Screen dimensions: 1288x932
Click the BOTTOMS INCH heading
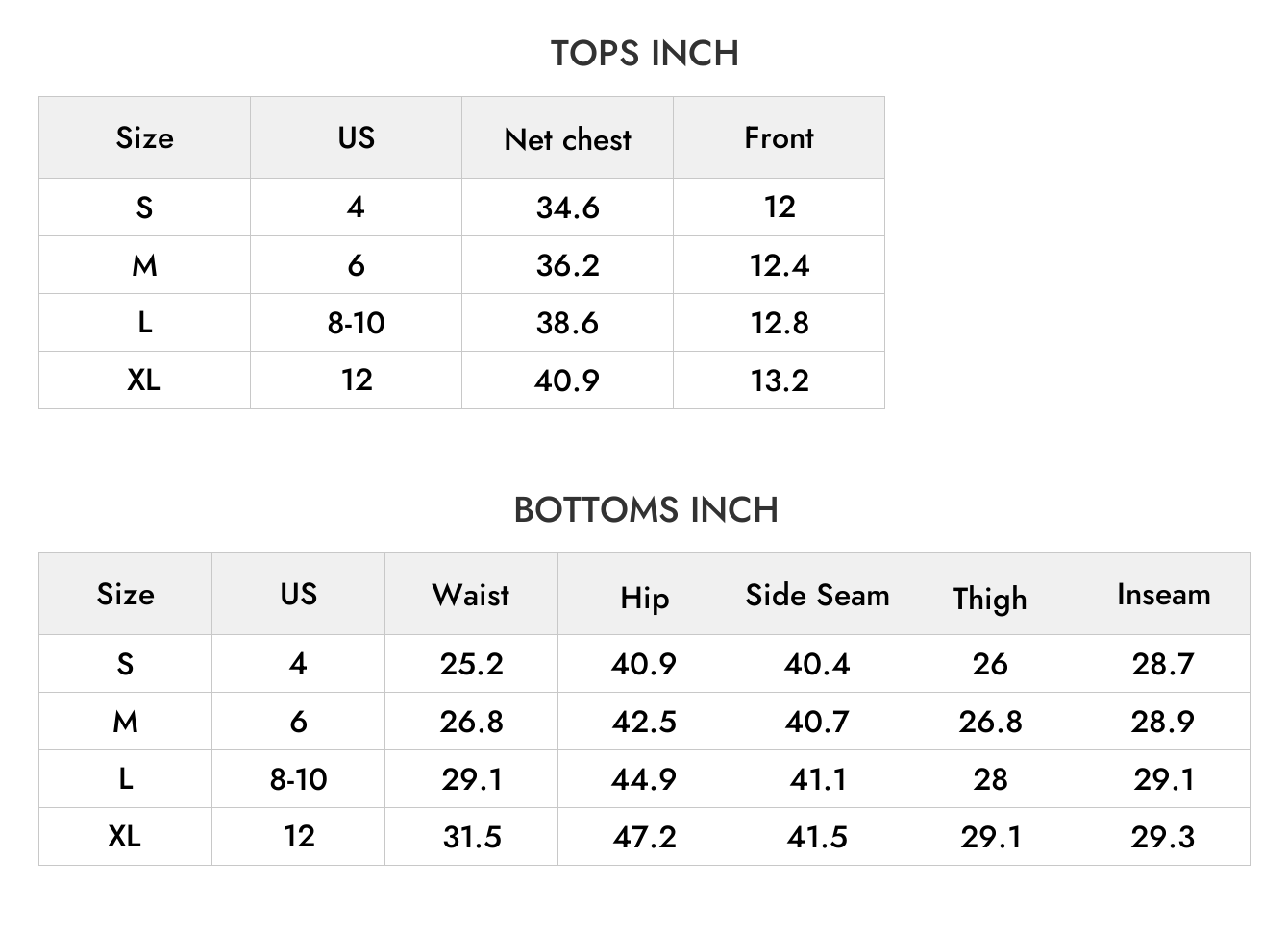click(646, 510)
